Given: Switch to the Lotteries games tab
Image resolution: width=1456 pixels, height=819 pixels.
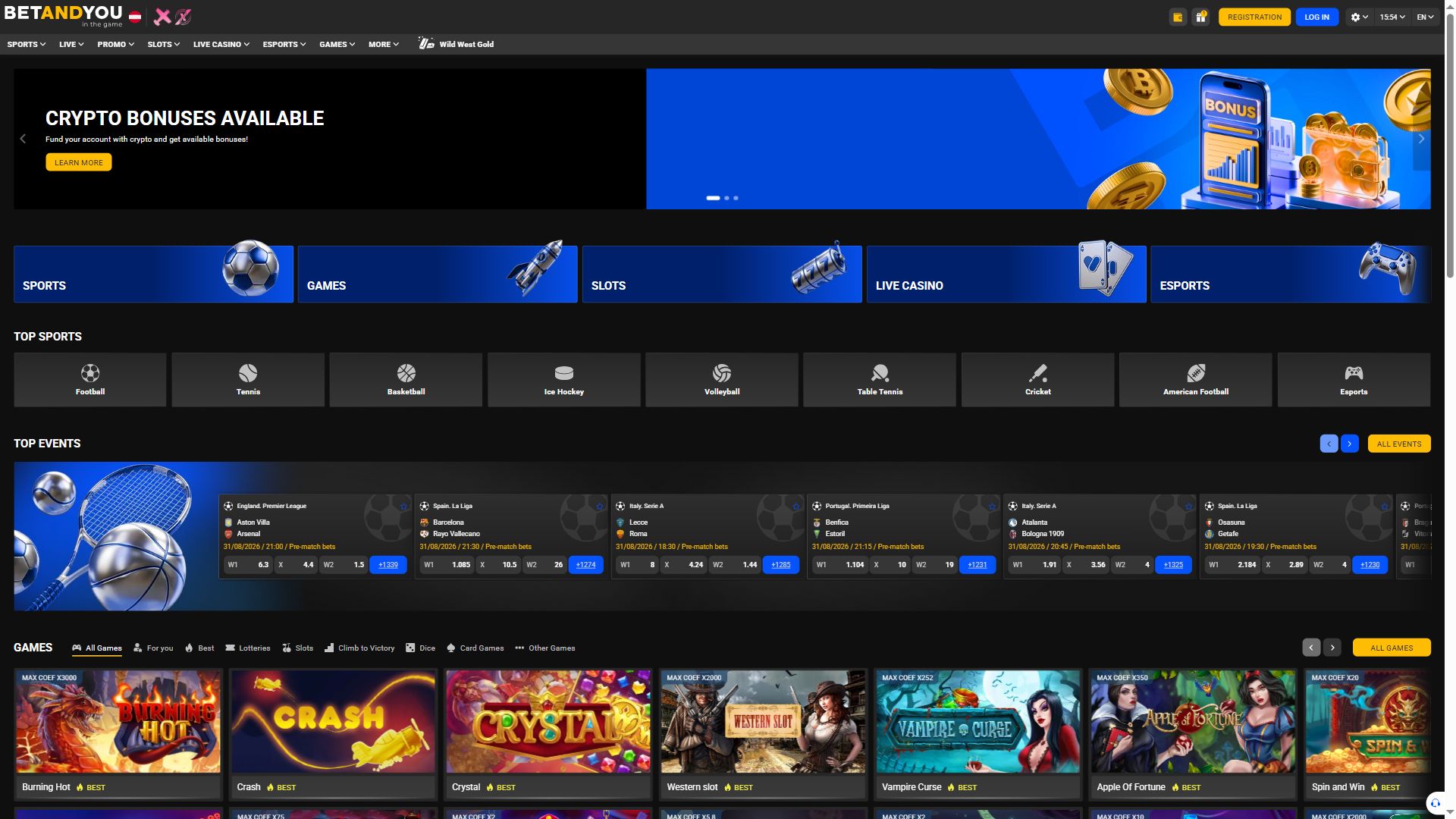Looking at the screenshot, I should 248,648.
